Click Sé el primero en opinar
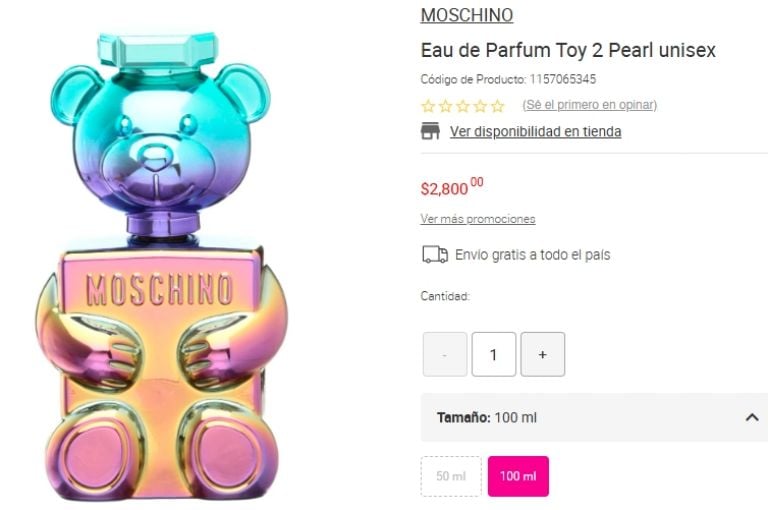768x510 pixels. pos(589,105)
